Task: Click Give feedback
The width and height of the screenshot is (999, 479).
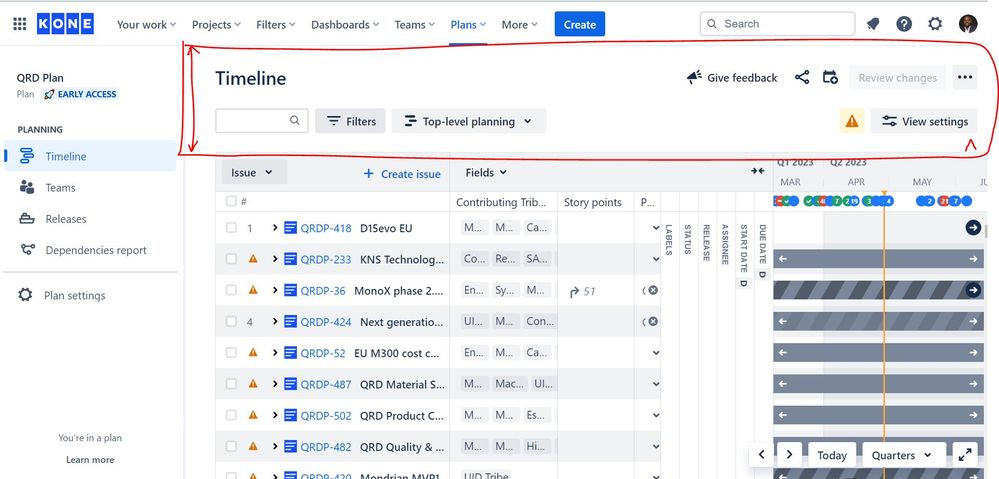Action: pos(732,78)
